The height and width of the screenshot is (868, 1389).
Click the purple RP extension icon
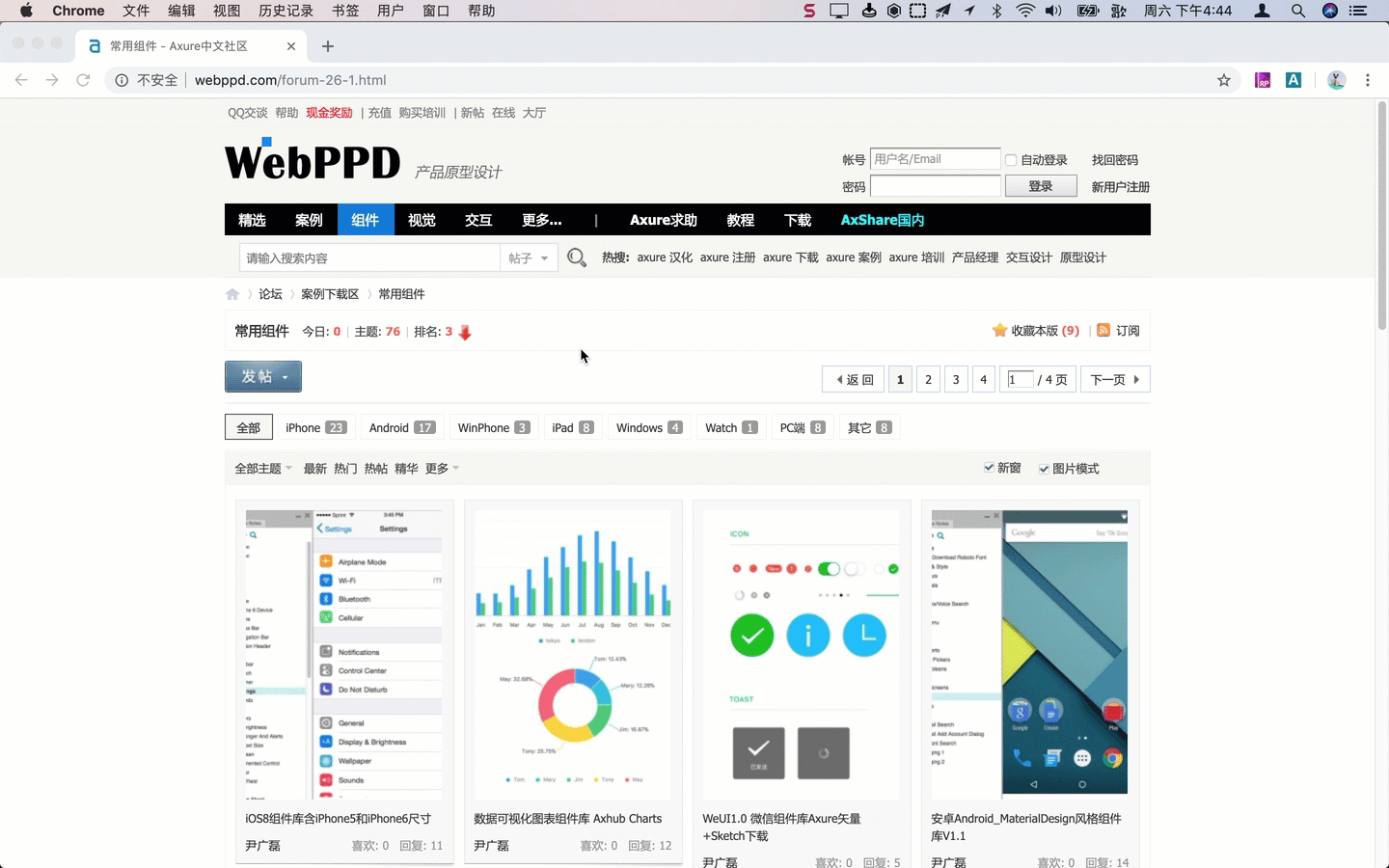1263,80
